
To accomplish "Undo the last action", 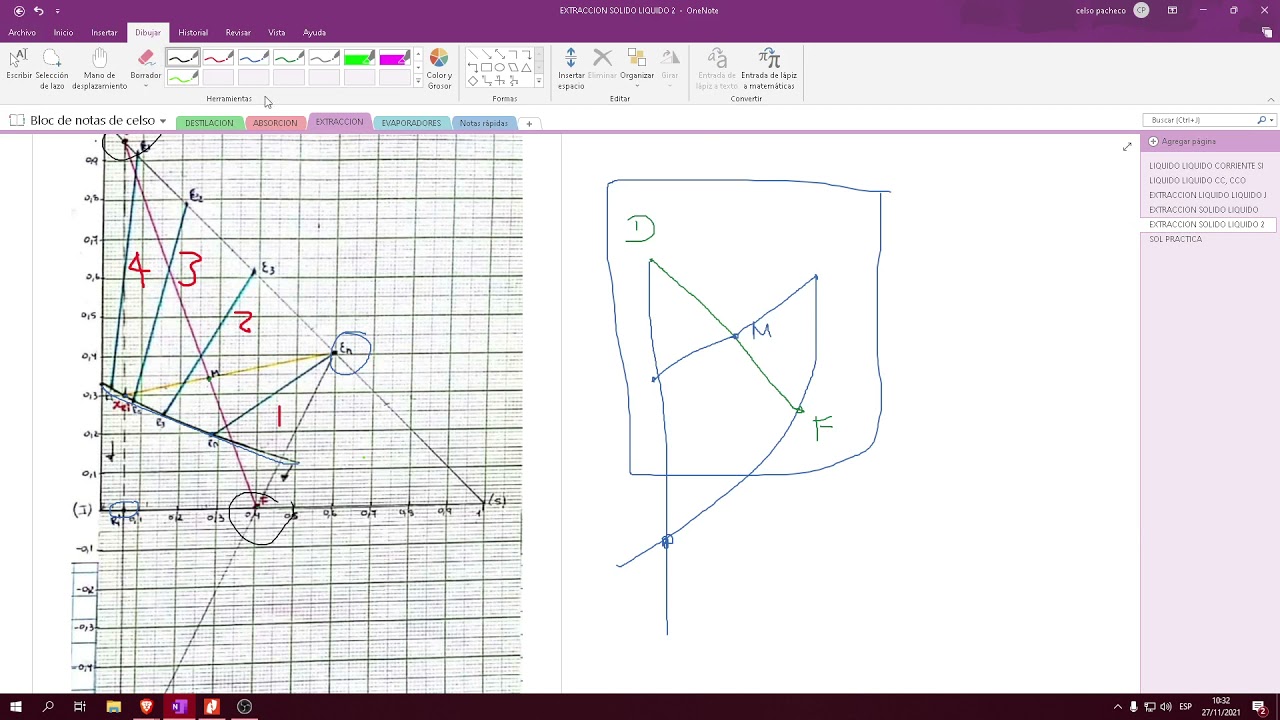I will click(38, 10).
